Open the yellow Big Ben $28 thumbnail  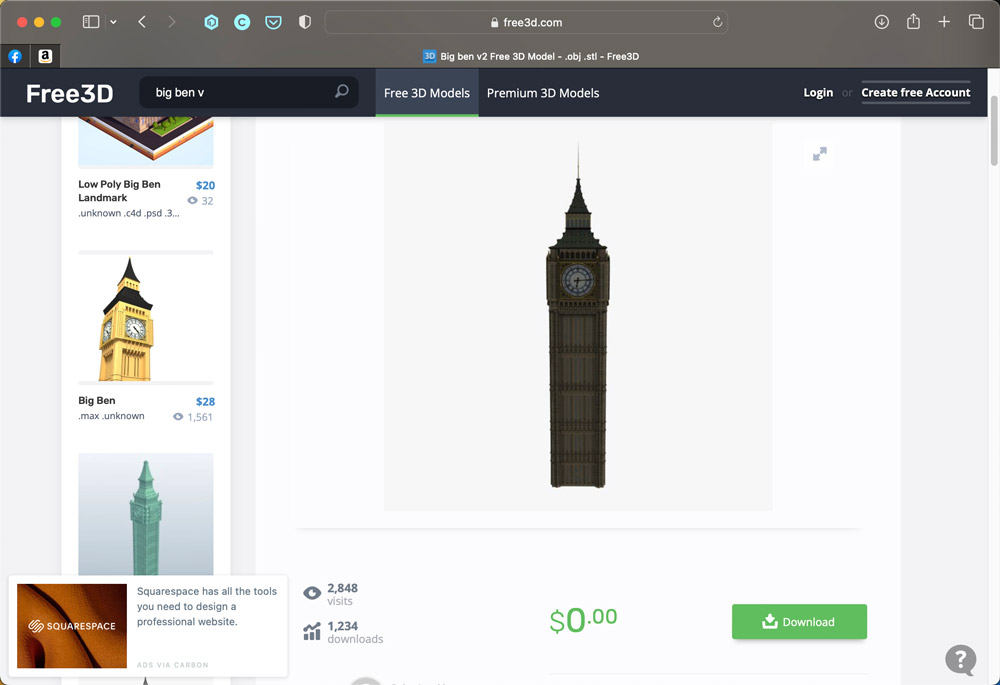(x=127, y=318)
